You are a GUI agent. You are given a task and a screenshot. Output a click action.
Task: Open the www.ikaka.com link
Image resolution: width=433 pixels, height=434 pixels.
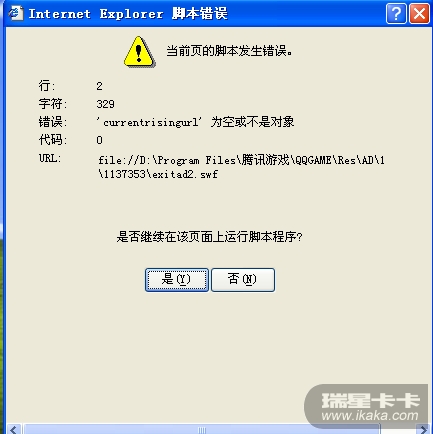(x=370, y=416)
